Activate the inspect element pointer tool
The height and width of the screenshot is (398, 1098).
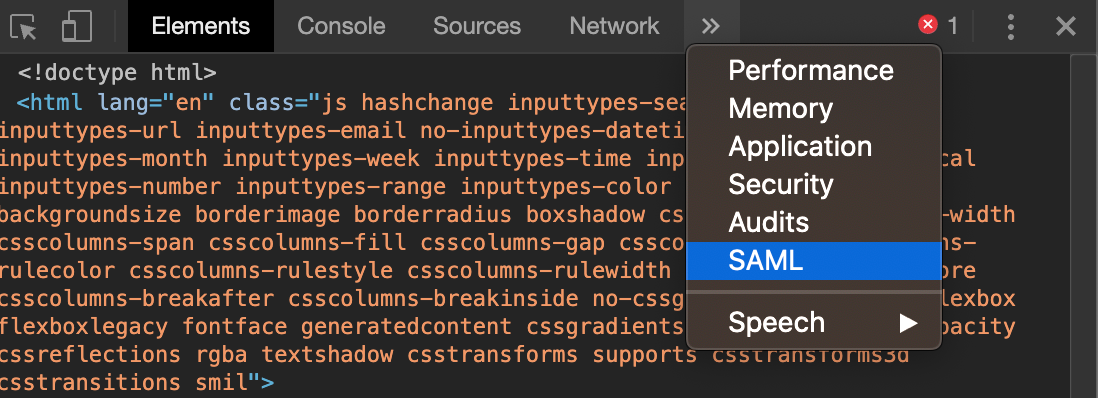tap(23, 27)
